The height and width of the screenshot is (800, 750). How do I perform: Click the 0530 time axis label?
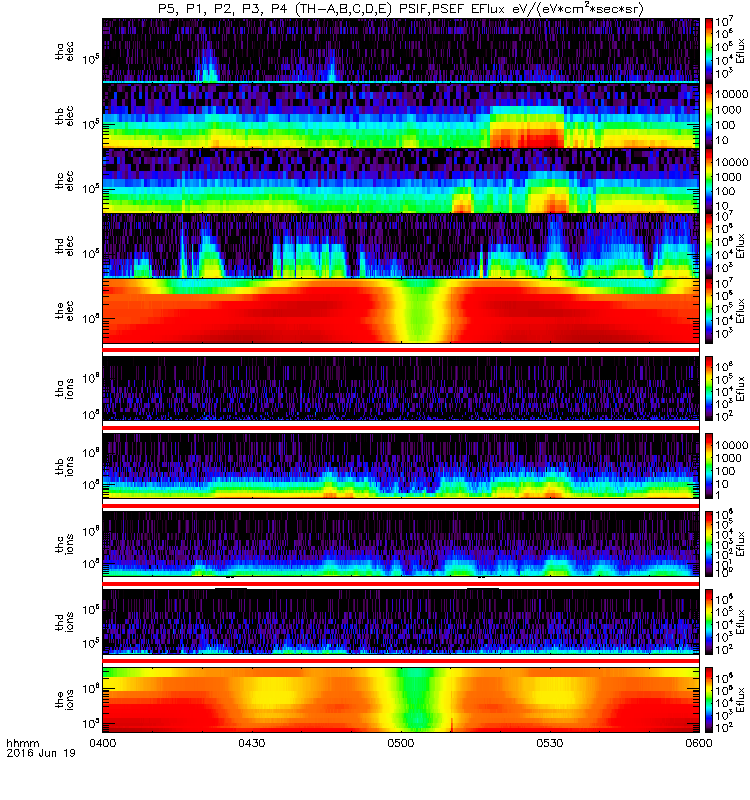tap(549, 743)
